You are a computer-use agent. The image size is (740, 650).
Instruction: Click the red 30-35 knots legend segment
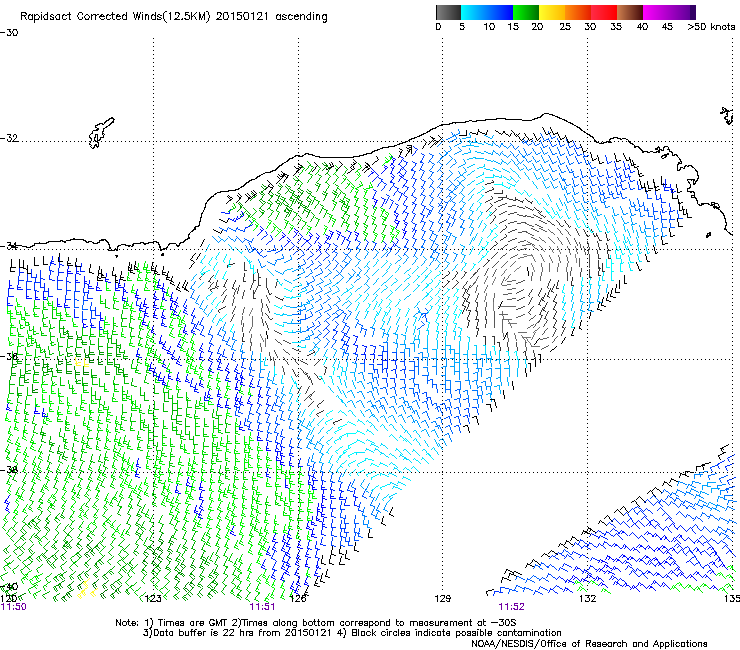(x=604, y=12)
